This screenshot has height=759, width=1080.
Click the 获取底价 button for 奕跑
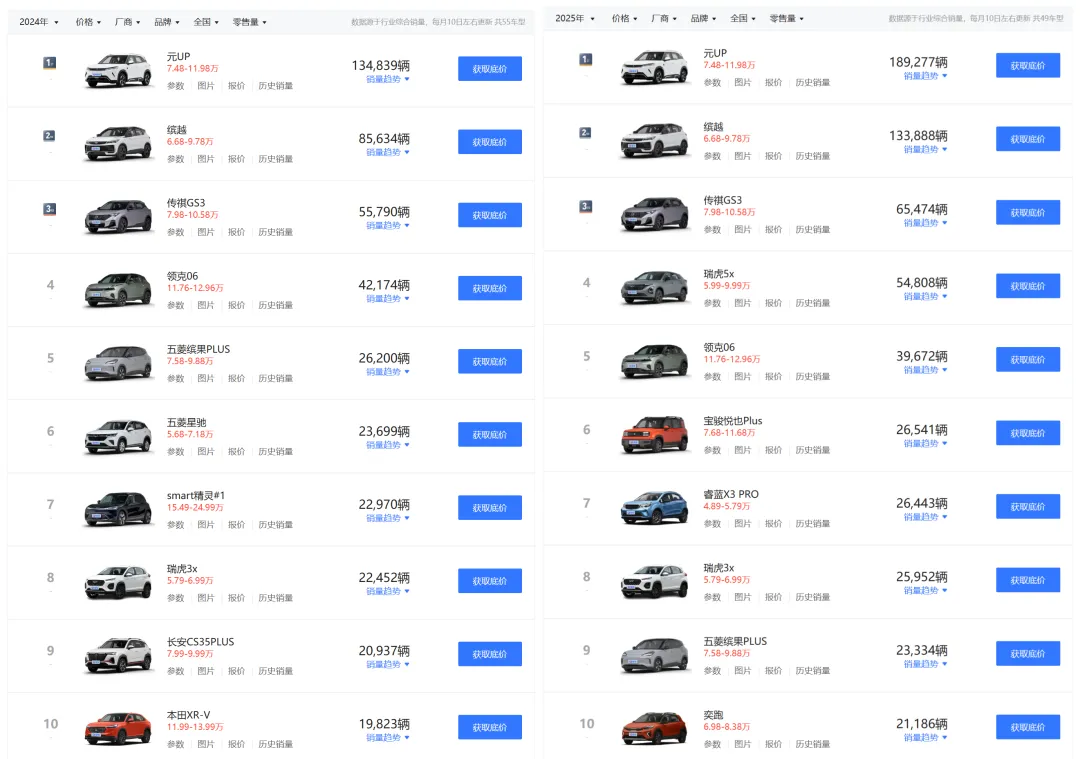(x=1028, y=726)
